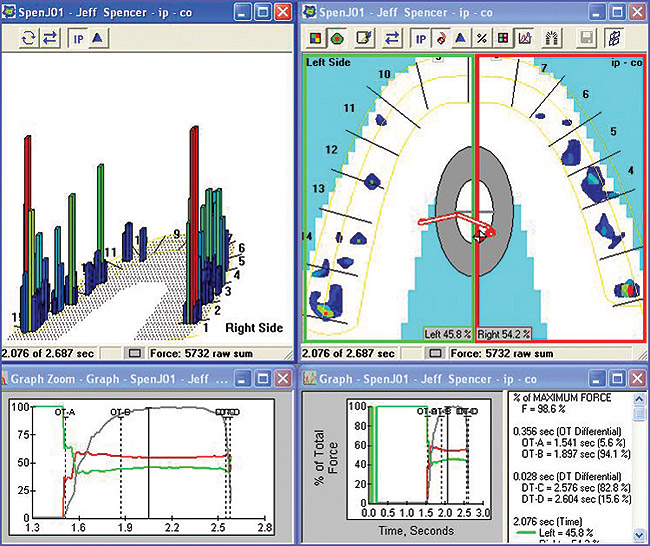Viewport: 650px width, 546px height.
Task: Click the Right 54.2 % label
Action: click(x=503, y=335)
